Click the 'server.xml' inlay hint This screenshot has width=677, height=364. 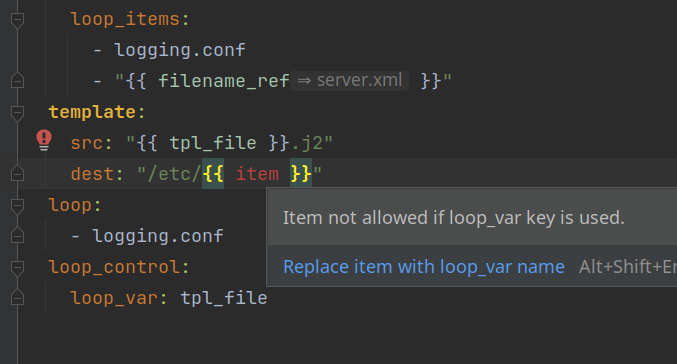click(x=350, y=81)
